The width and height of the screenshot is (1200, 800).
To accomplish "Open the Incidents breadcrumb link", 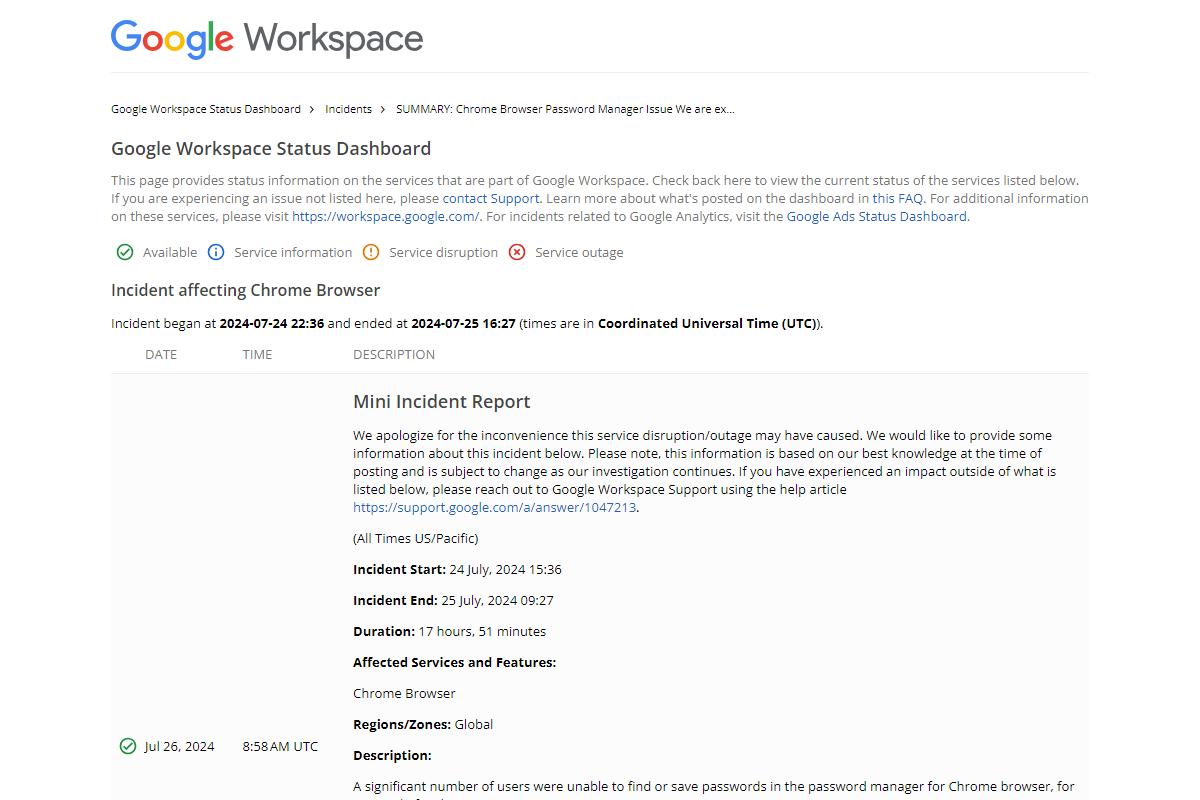I will [348, 109].
